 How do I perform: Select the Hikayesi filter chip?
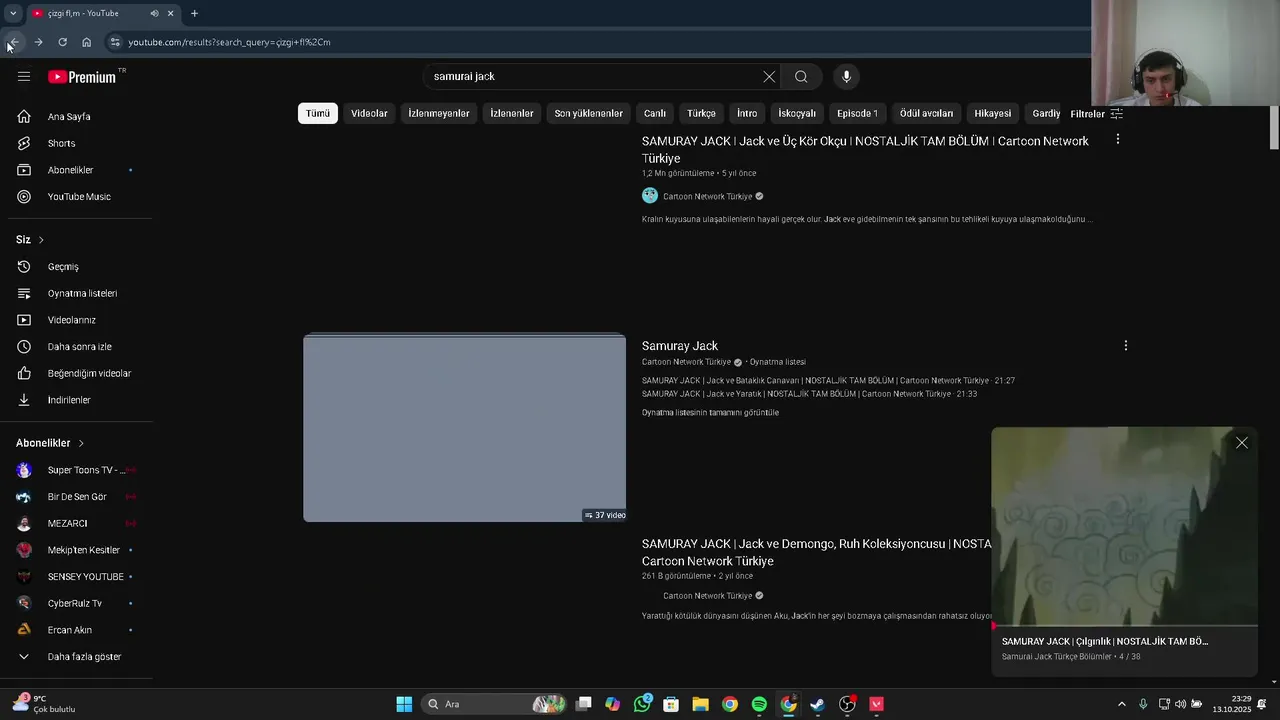coord(993,113)
